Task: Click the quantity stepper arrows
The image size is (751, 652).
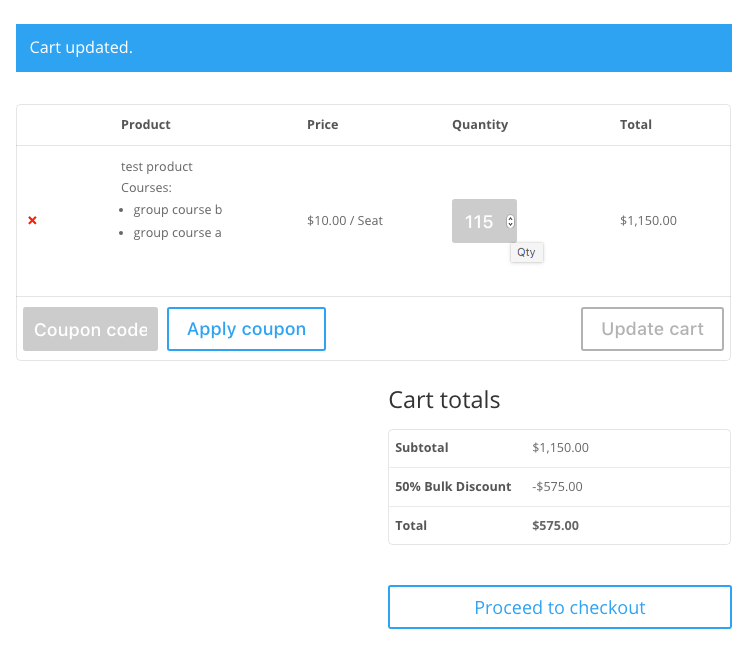Action: point(510,221)
